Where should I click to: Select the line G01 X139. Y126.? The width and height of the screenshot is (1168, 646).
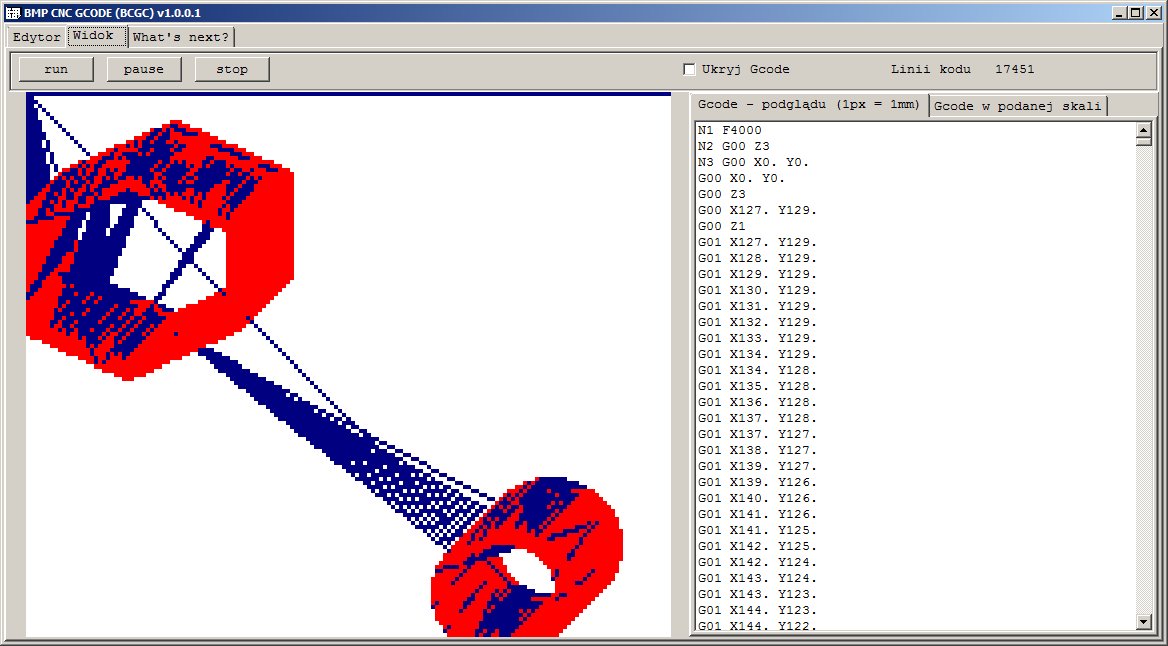pos(758,482)
